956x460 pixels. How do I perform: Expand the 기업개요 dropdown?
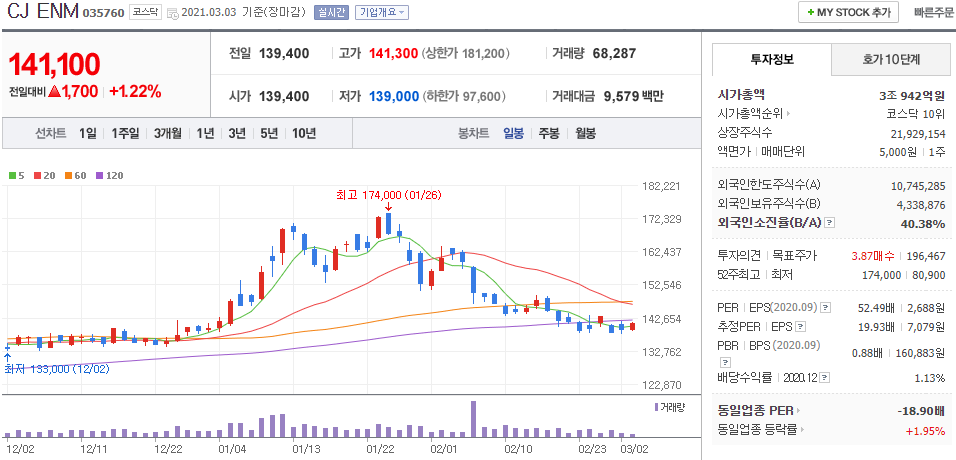[382, 12]
